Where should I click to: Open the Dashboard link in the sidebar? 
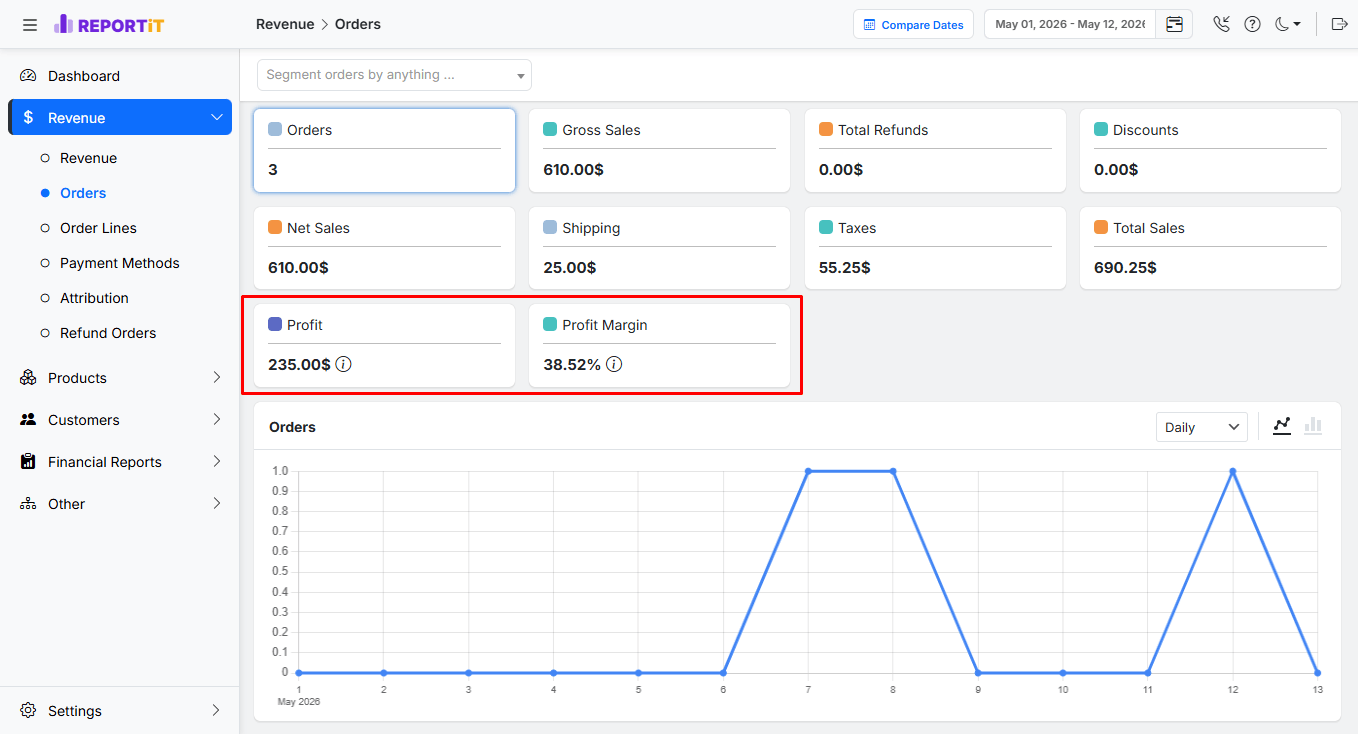84,76
